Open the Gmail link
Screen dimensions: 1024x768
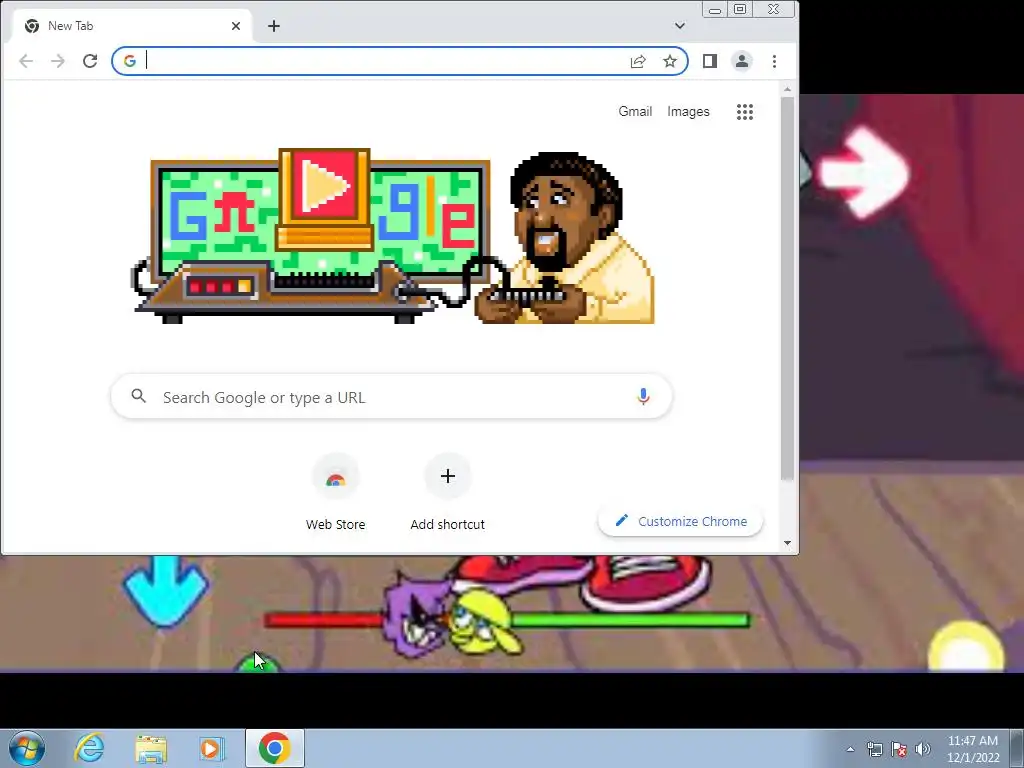click(x=635, y=112)
